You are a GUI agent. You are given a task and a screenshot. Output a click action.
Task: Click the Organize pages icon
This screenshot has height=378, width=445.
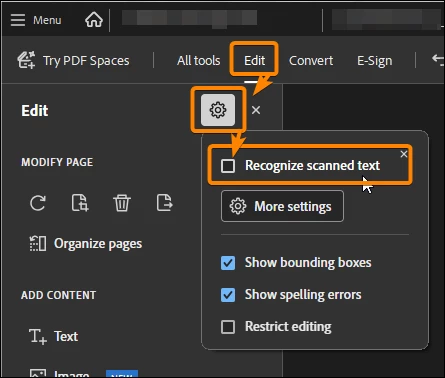[38, 244]
